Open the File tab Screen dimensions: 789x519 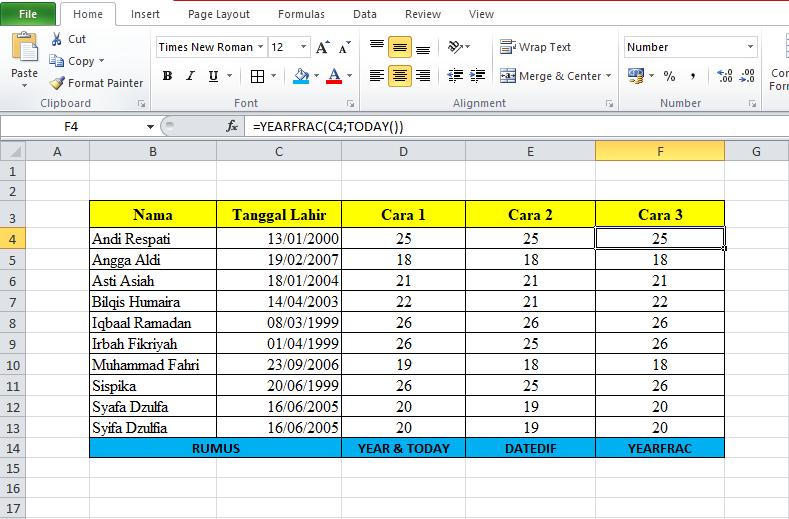(x=28, y=14)
